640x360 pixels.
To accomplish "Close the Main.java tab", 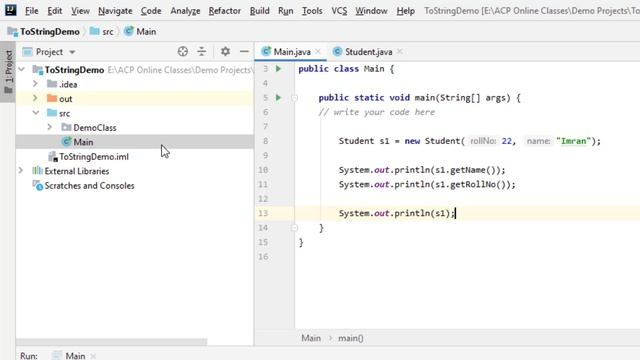I will [x=318, y=51].
